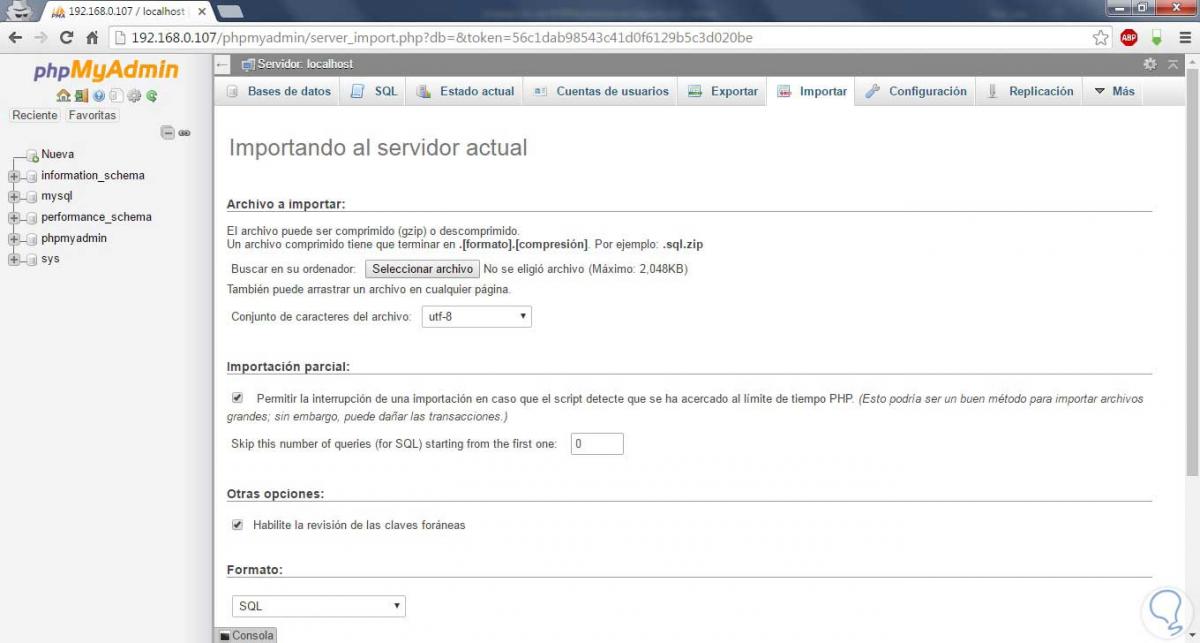Enable interrupting long imports checkbox
The height and width of the screenshot is (643, 1200).
pos(236,397)
